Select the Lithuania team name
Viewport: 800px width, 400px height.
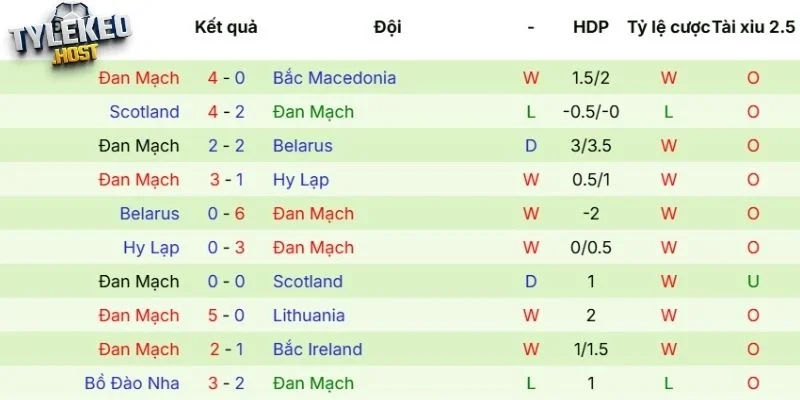coord(308,316)
